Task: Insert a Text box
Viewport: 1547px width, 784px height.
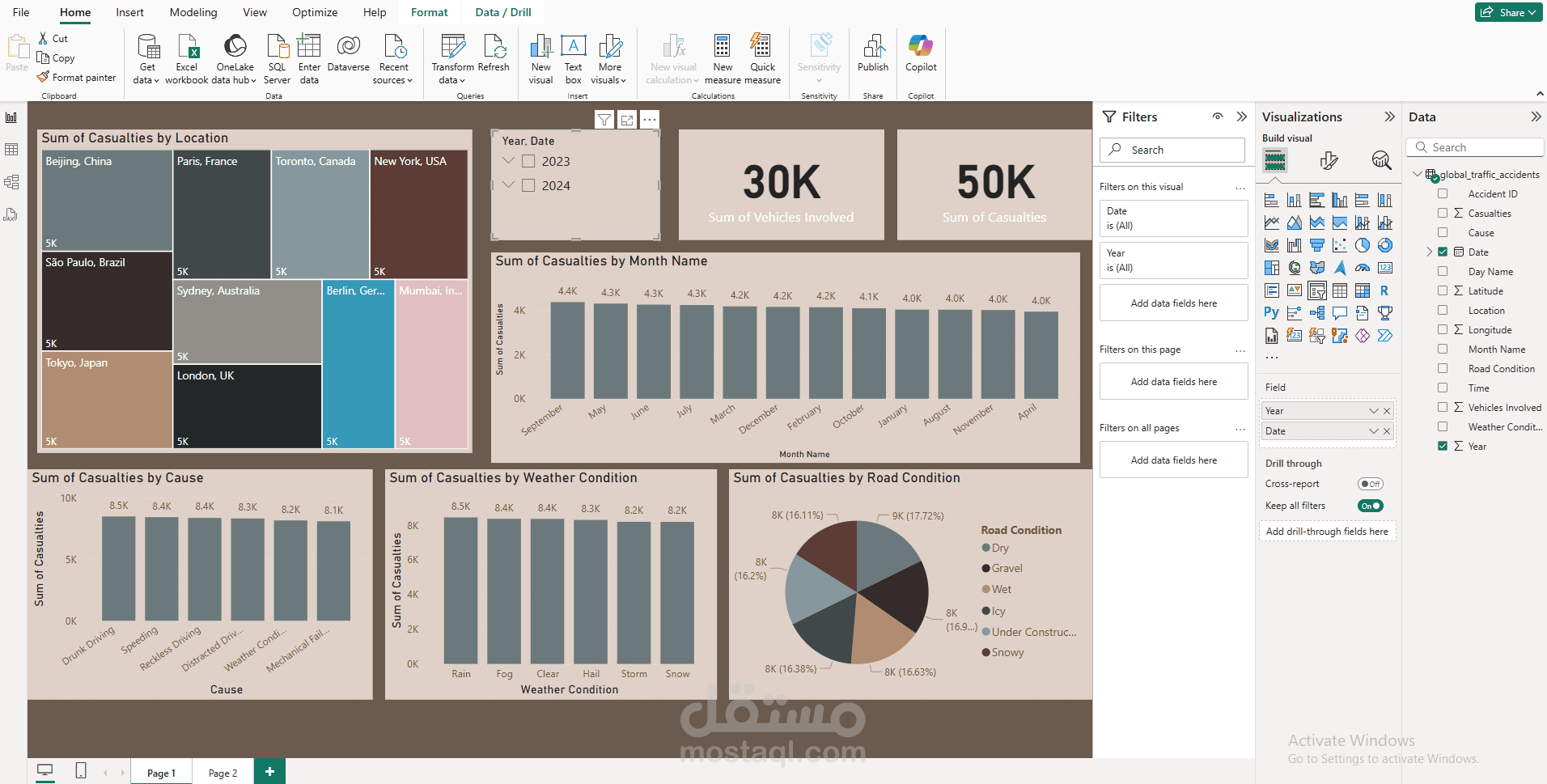Action: (573, 59)
